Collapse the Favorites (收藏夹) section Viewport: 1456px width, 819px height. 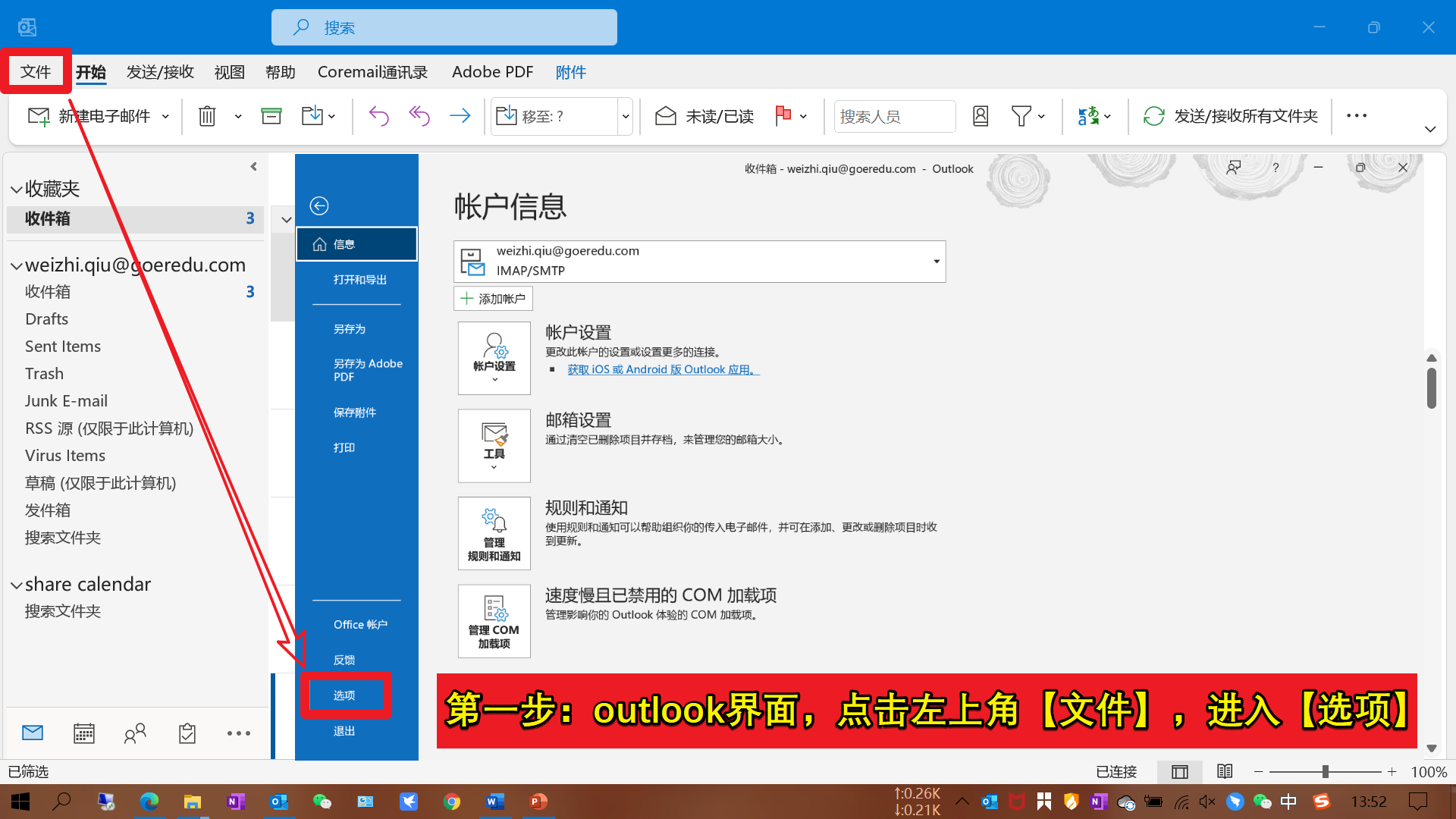(x=16, y=189)
